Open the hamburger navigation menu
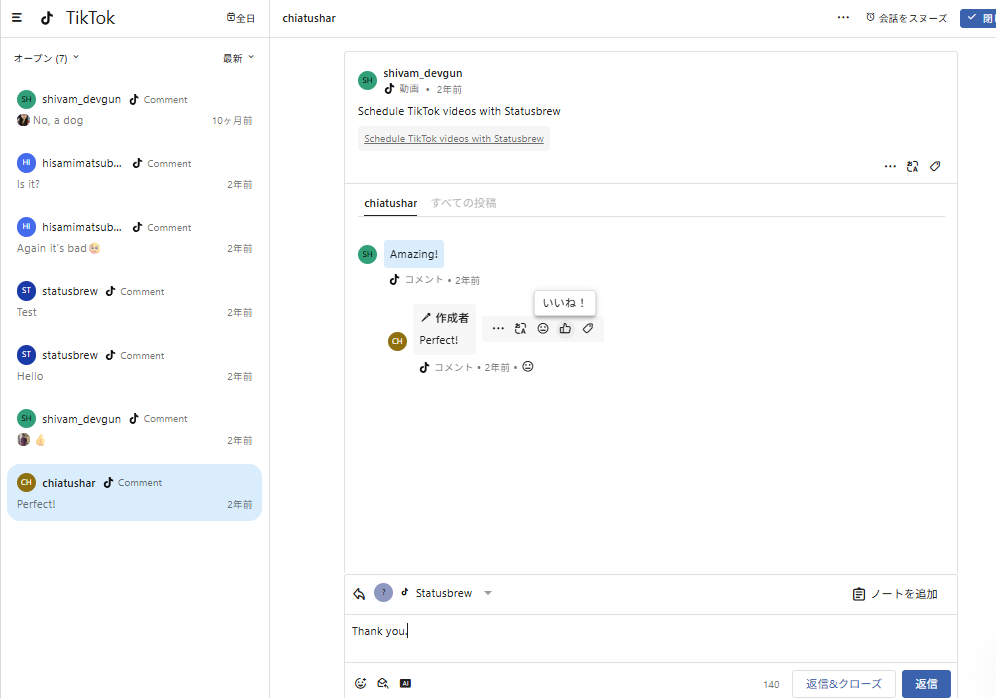Screen dimensions: 996x698 [x=17, y=18]
